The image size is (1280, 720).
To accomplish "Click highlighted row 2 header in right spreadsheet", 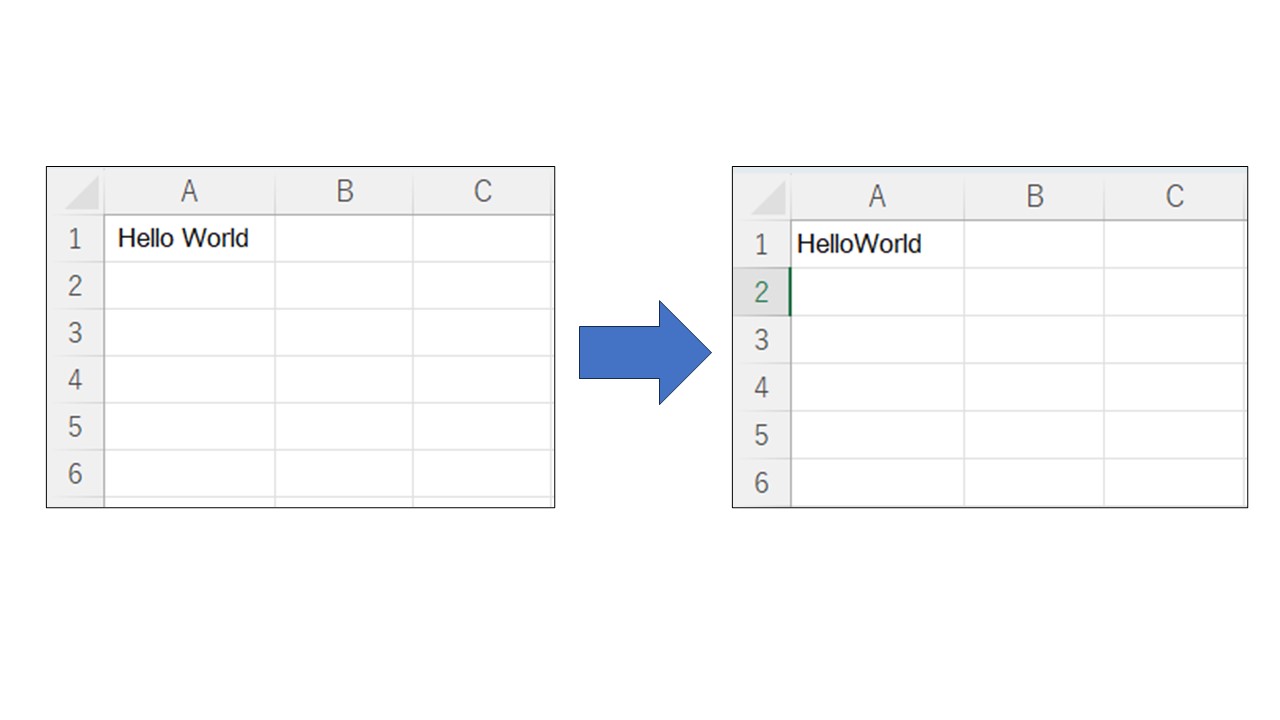I will click(x=761, y=292).
